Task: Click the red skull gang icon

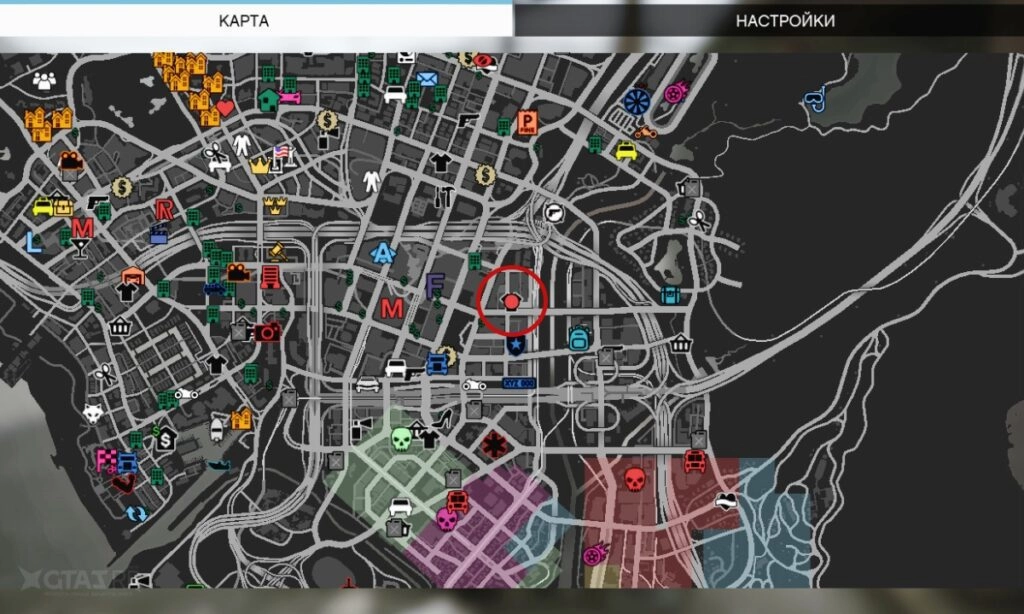Action: [634, 479]
